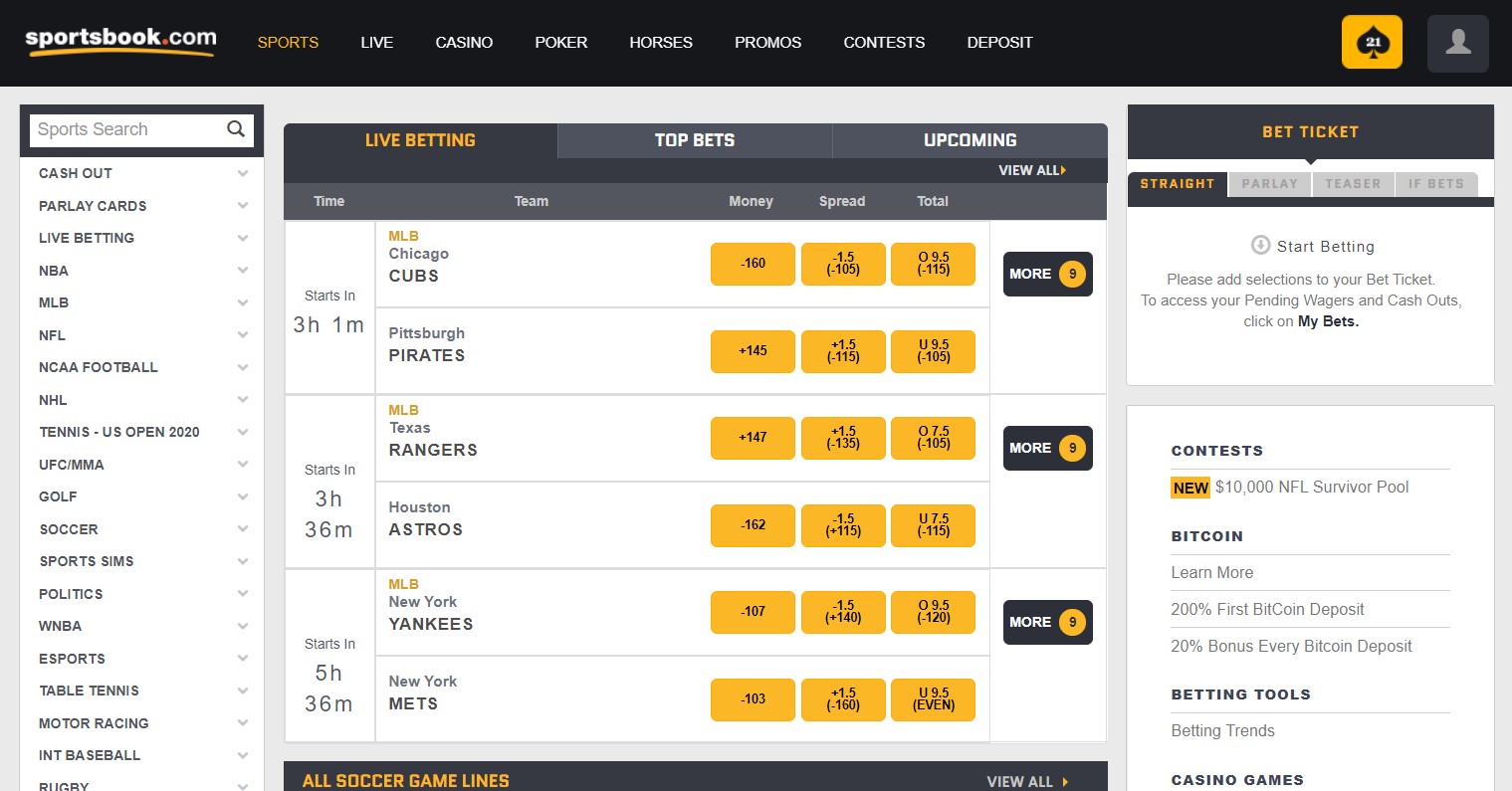Open the blackjack 21 spade icon
The image size is (1512, 791).
point(1372,43)
